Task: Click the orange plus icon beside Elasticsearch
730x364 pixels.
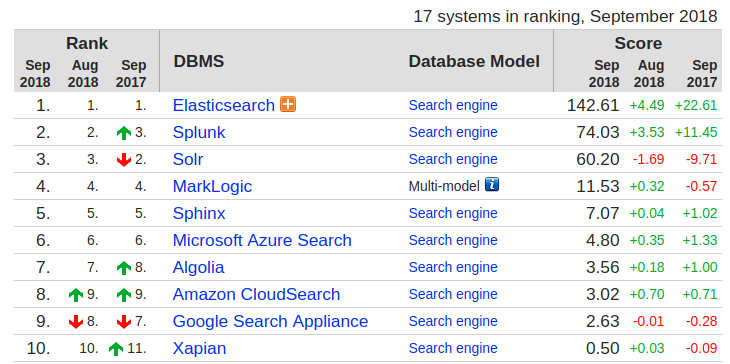Action: pos(288,104)
